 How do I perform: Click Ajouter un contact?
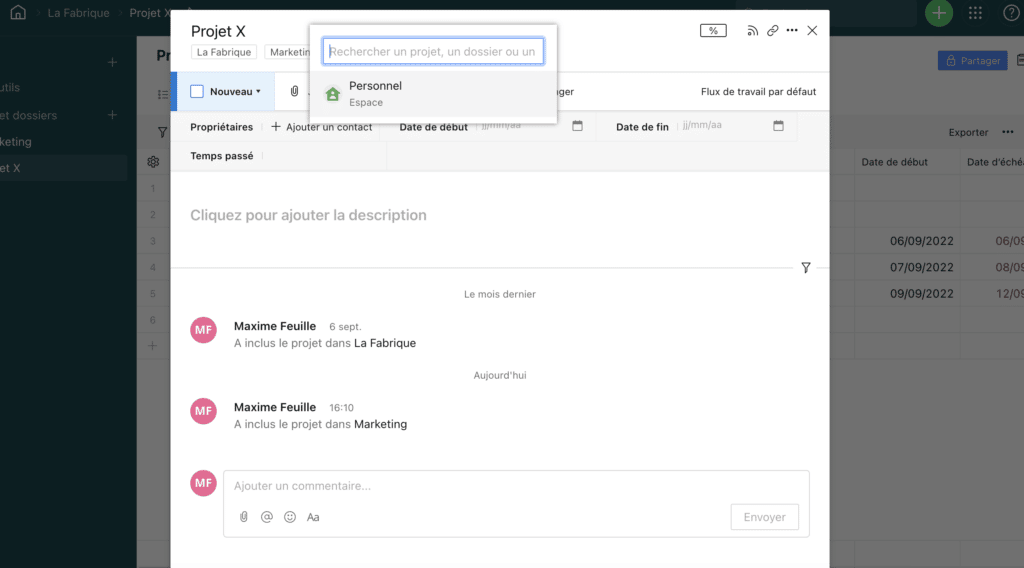[x=322, y=127]
